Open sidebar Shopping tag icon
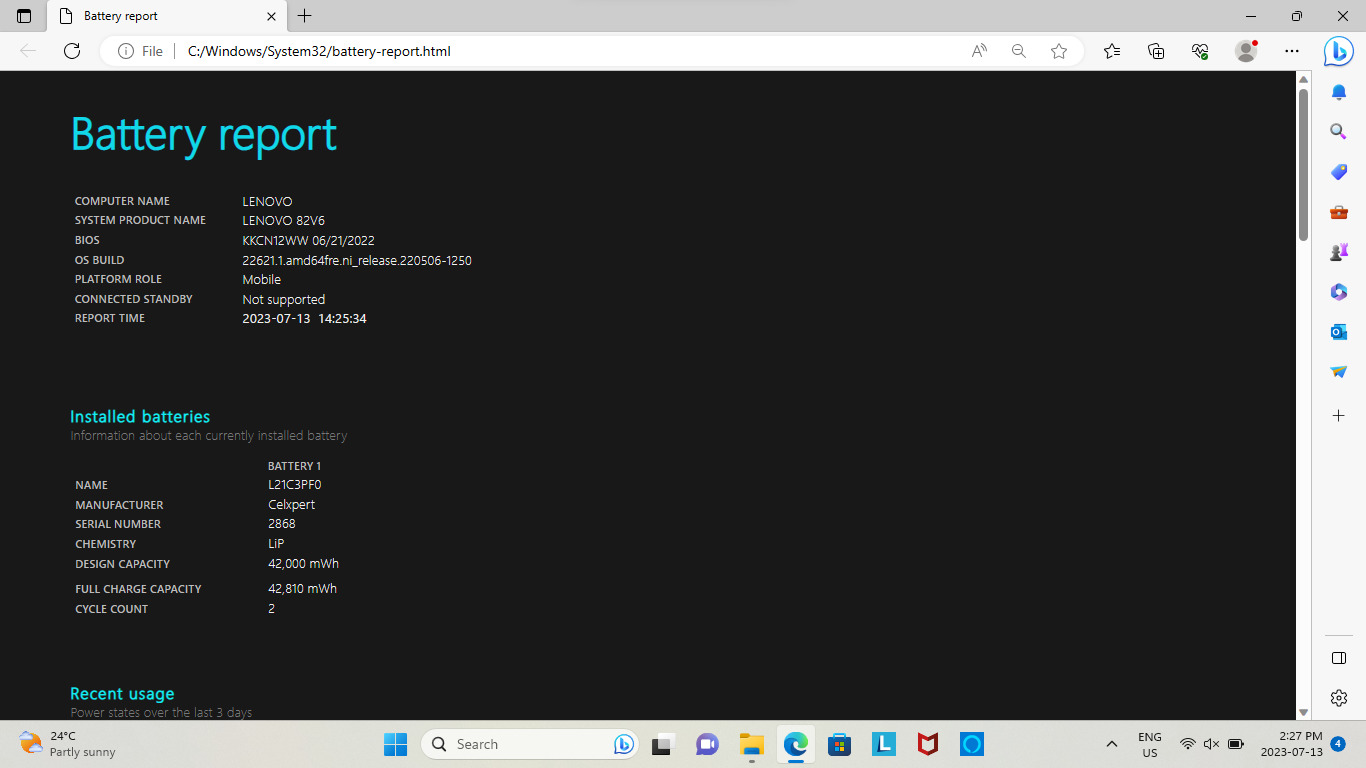1366x768 pixels. click(1339, 172)
